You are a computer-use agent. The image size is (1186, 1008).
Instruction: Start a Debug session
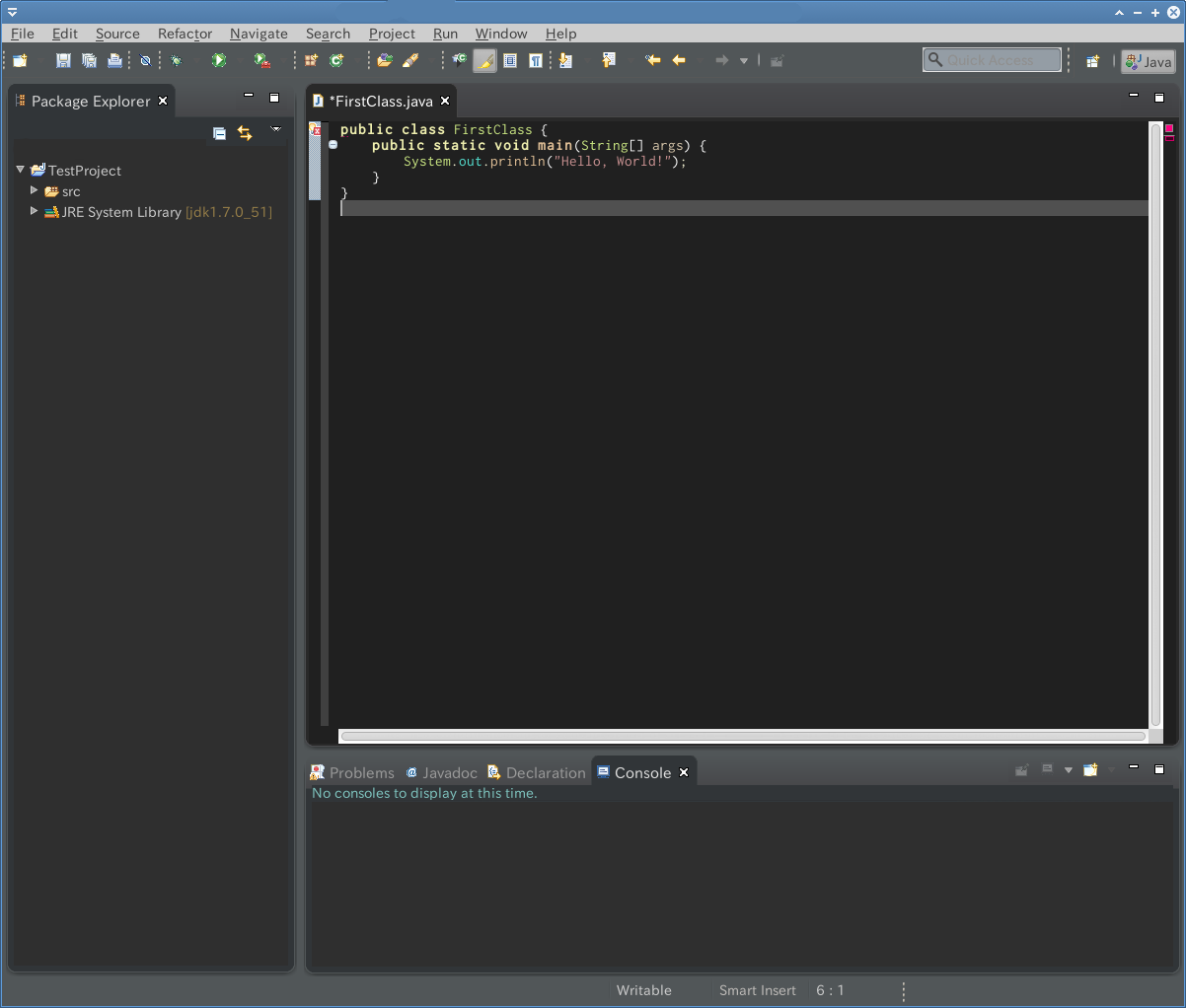[176, 60]
